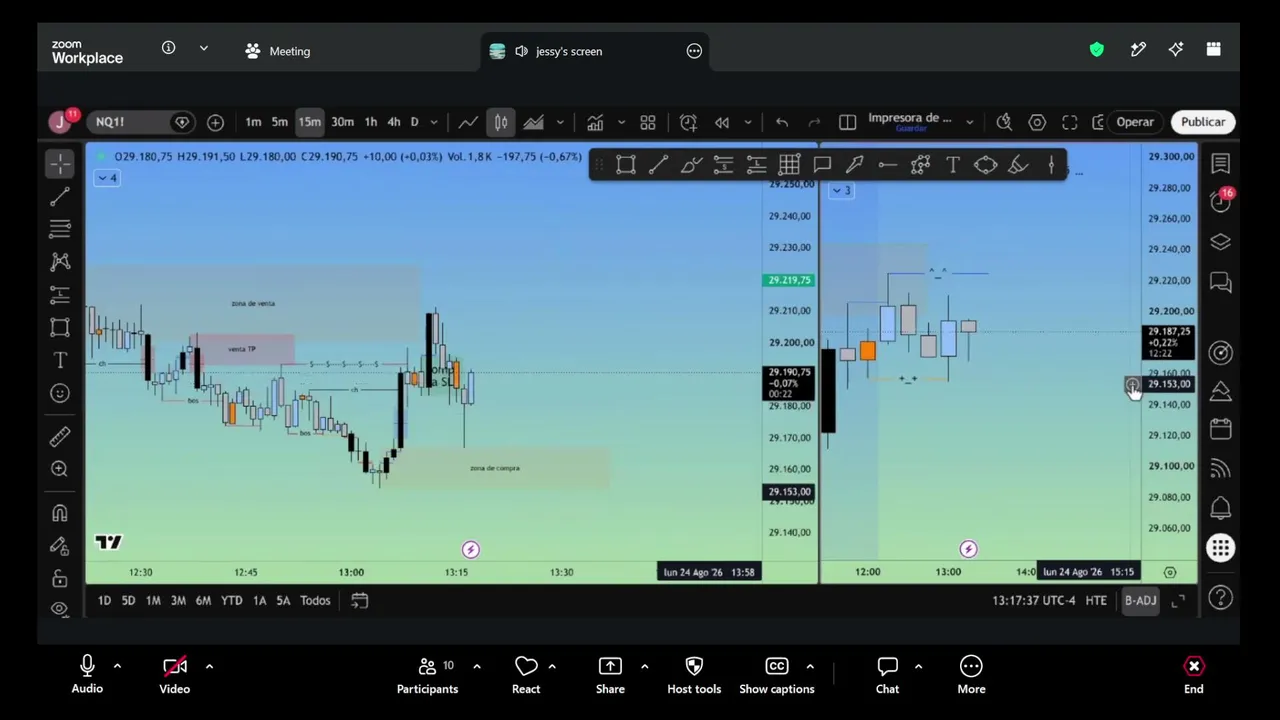Select the candlestick chart style
This screenshot has height=720, width=1280.
[501, 122]
